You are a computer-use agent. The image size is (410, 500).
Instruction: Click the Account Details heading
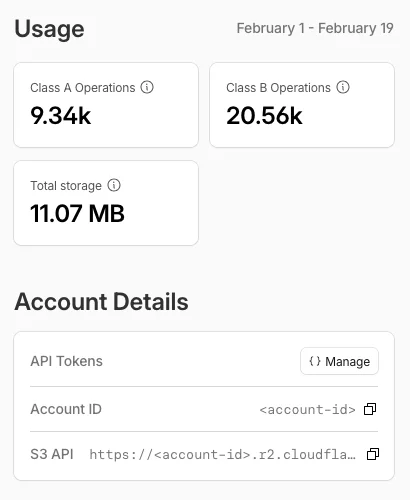(x=101, y=302)
